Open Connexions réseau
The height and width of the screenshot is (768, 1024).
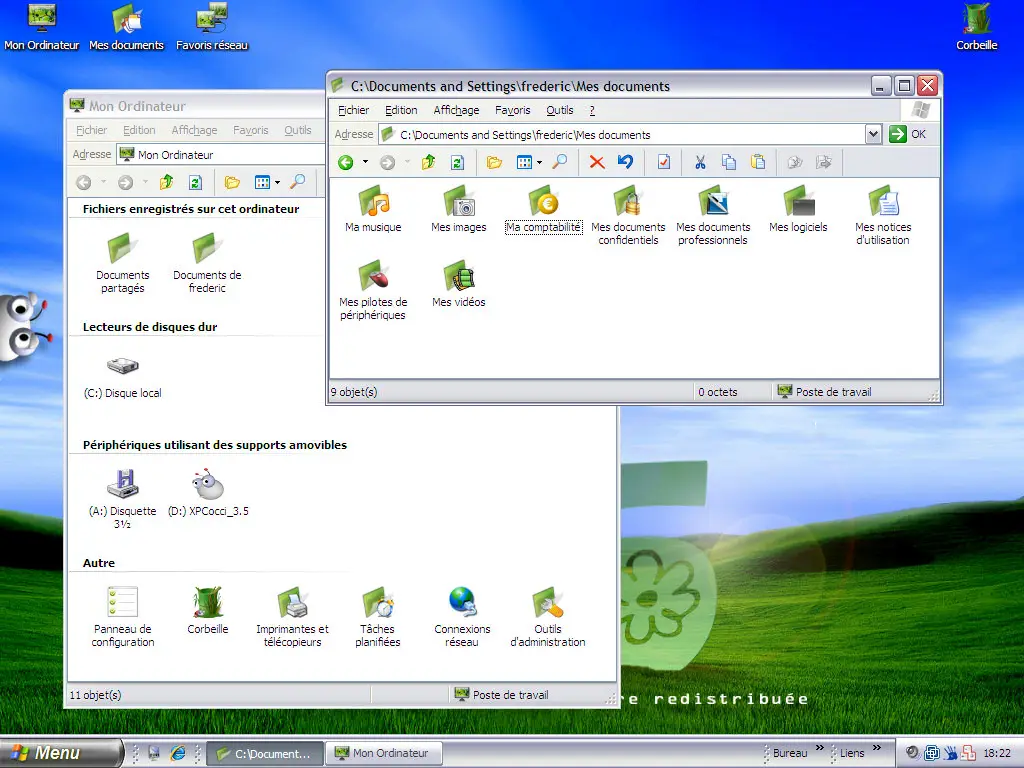pos(462,617)
